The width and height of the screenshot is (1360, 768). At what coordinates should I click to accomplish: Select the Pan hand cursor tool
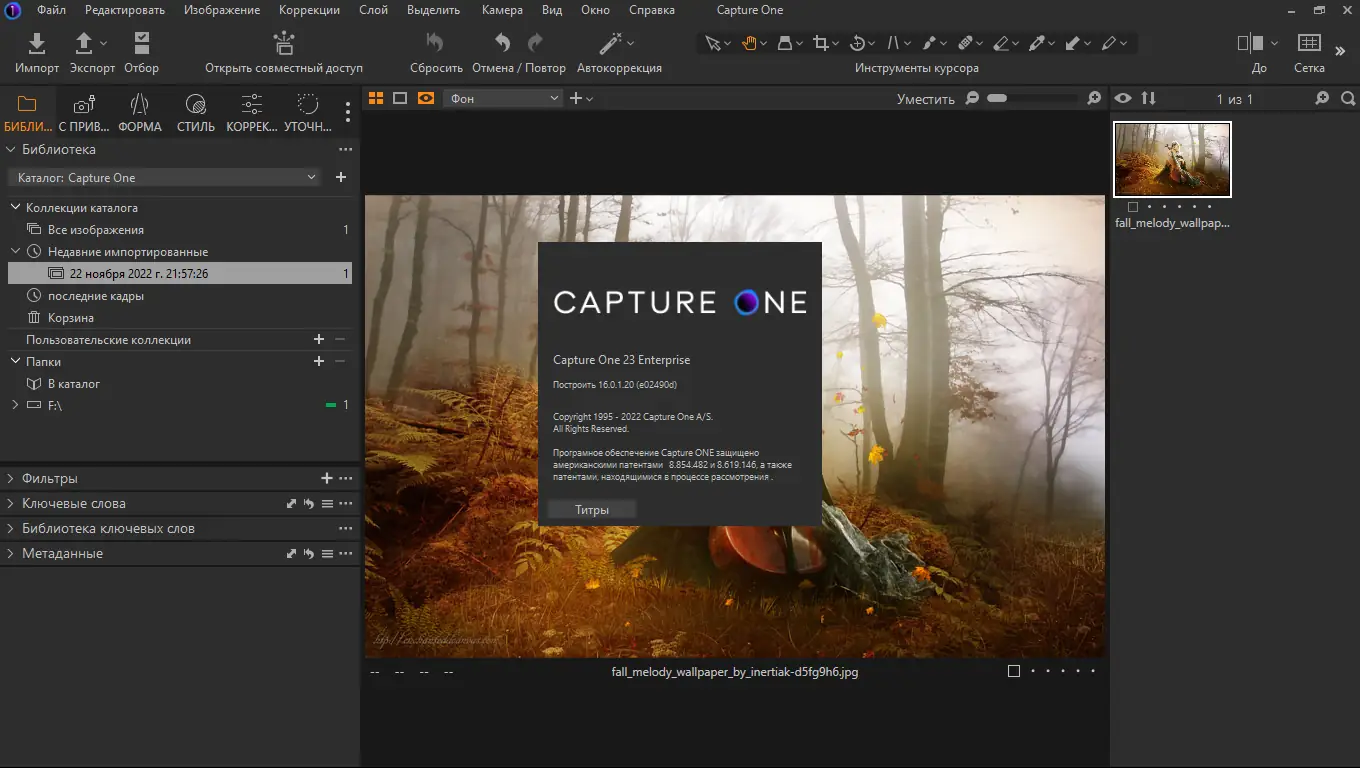[x=749, y=43]
